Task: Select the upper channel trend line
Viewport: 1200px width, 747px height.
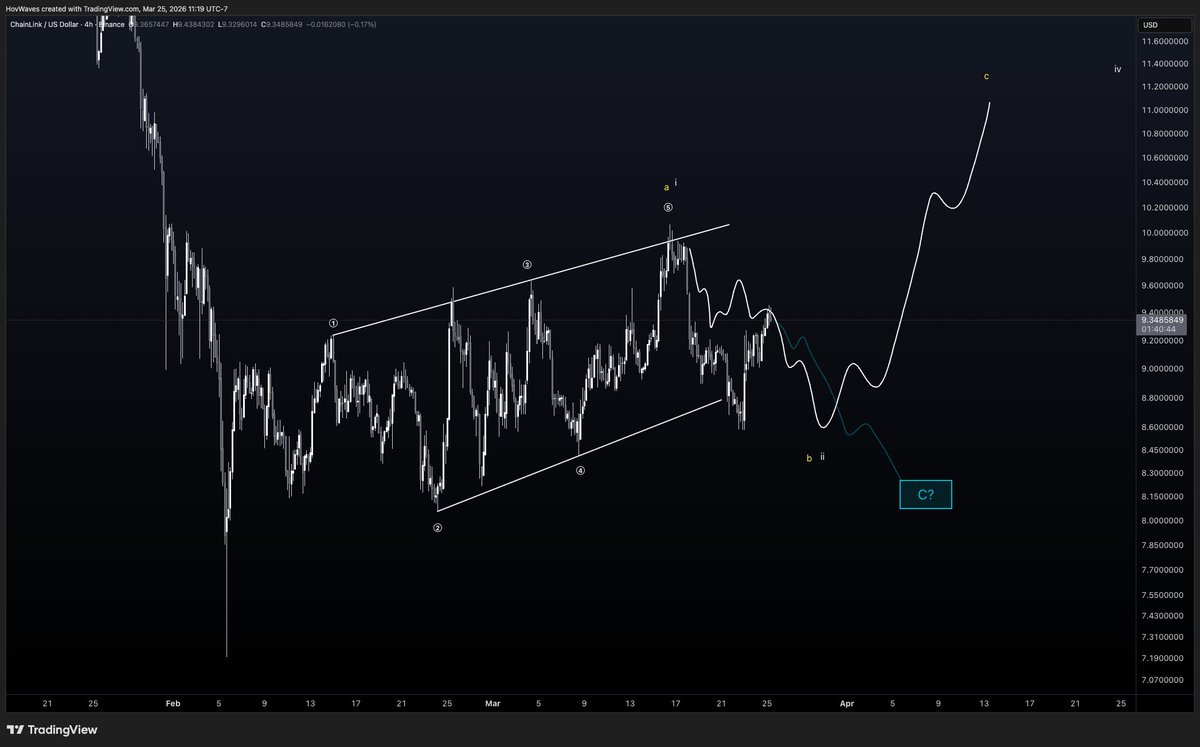Action: click(x=530, y=279)
